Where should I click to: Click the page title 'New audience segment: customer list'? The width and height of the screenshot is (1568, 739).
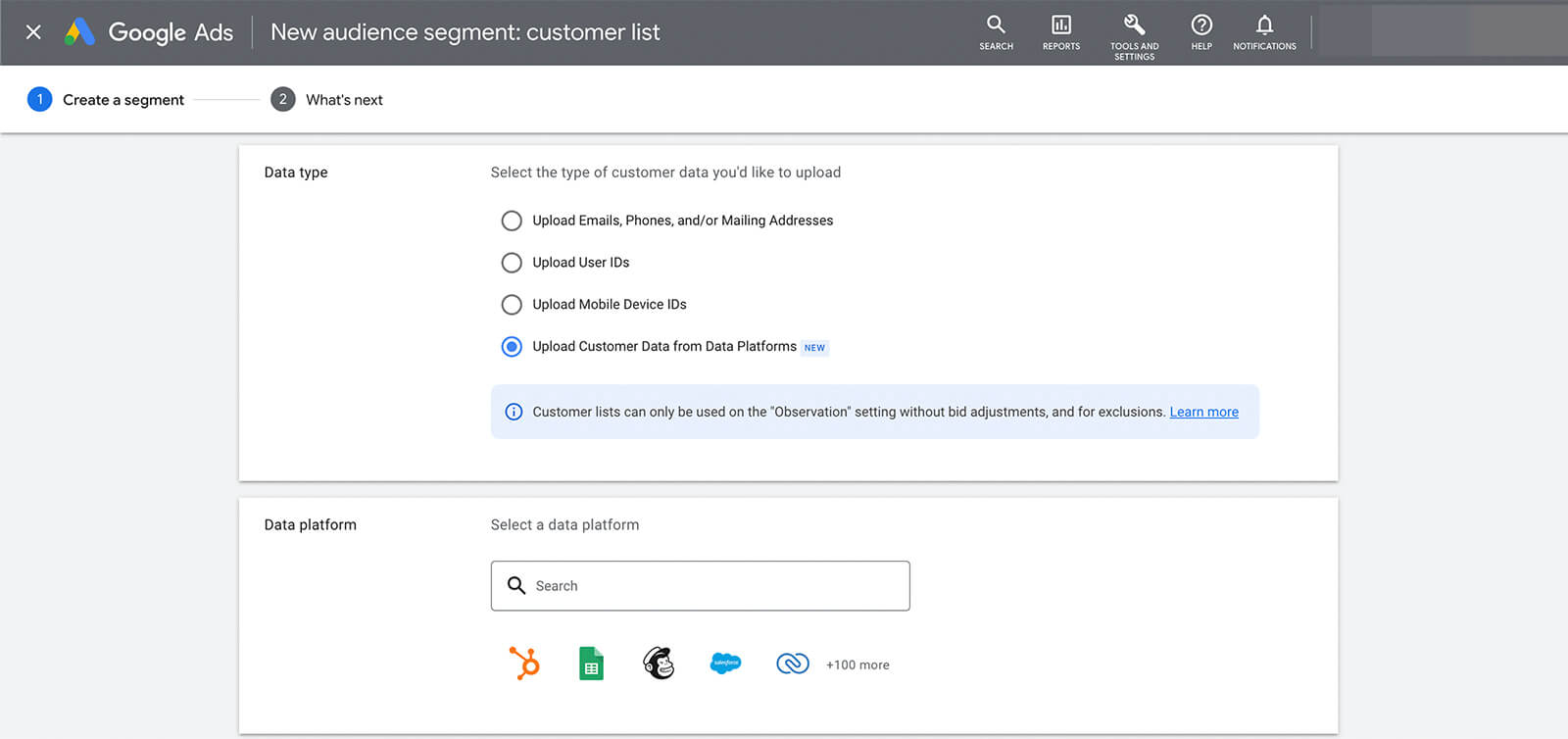(465, 32)
